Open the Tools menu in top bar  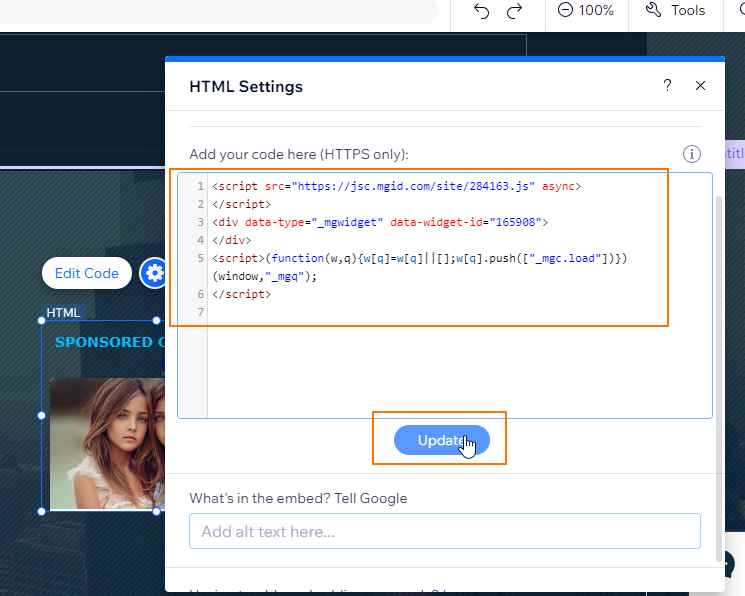point(676,10)
